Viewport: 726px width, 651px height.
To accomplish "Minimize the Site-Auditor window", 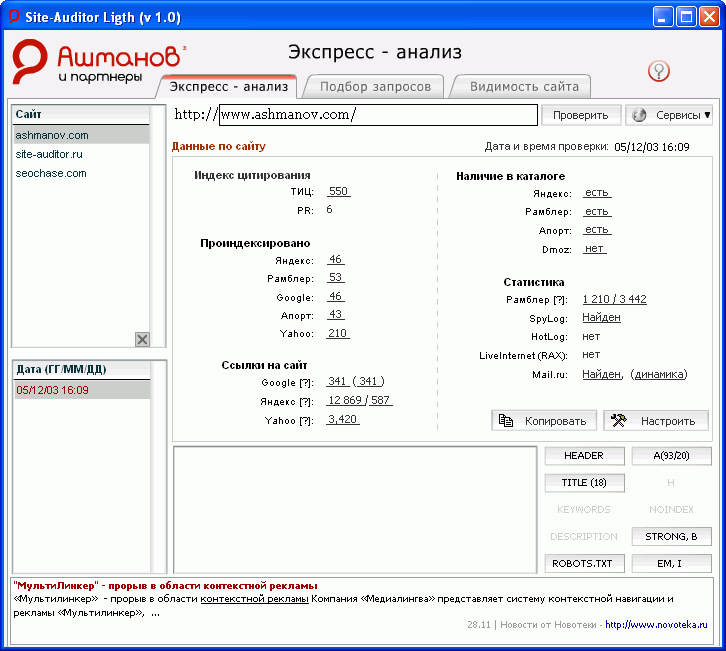I will (663, 17).
